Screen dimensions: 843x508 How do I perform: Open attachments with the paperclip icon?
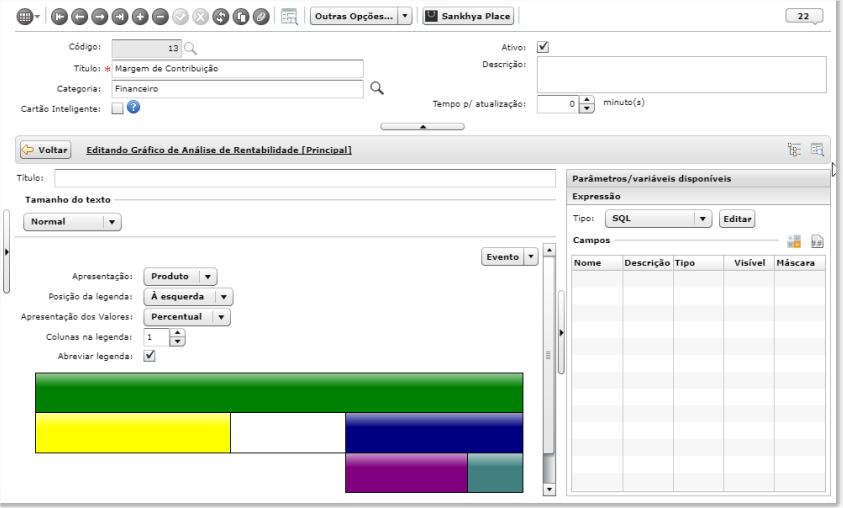pyautogui.click(x=261, y=17)
